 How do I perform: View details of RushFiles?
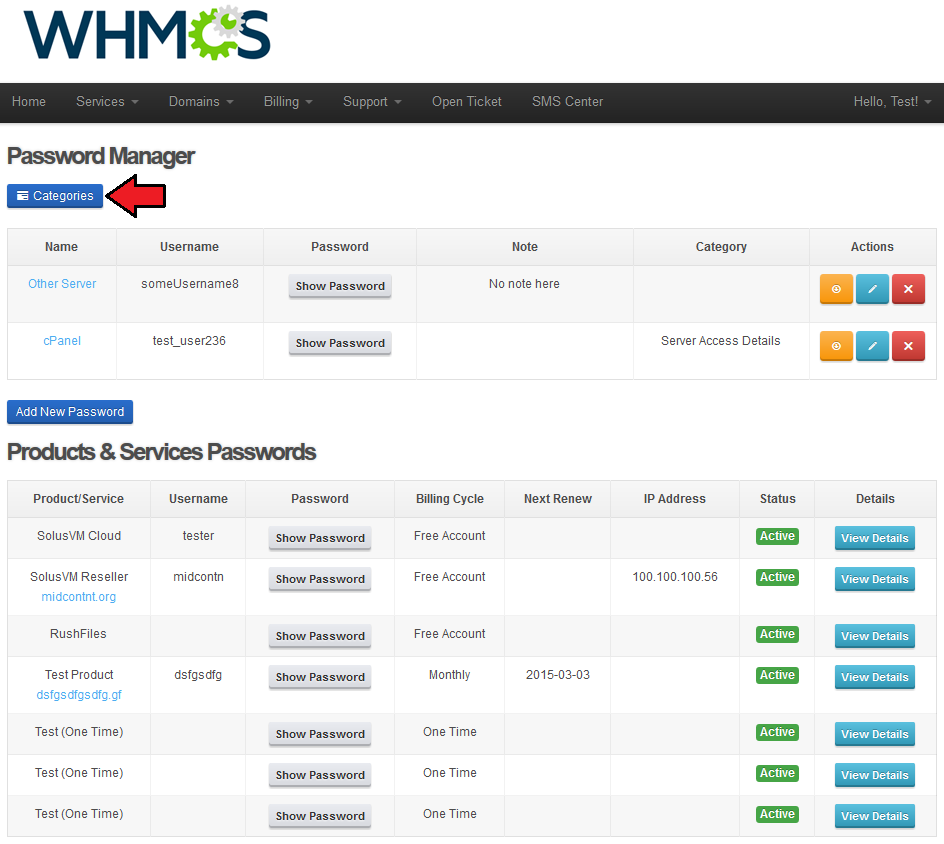pyautogui.click(x=875, y=636)
